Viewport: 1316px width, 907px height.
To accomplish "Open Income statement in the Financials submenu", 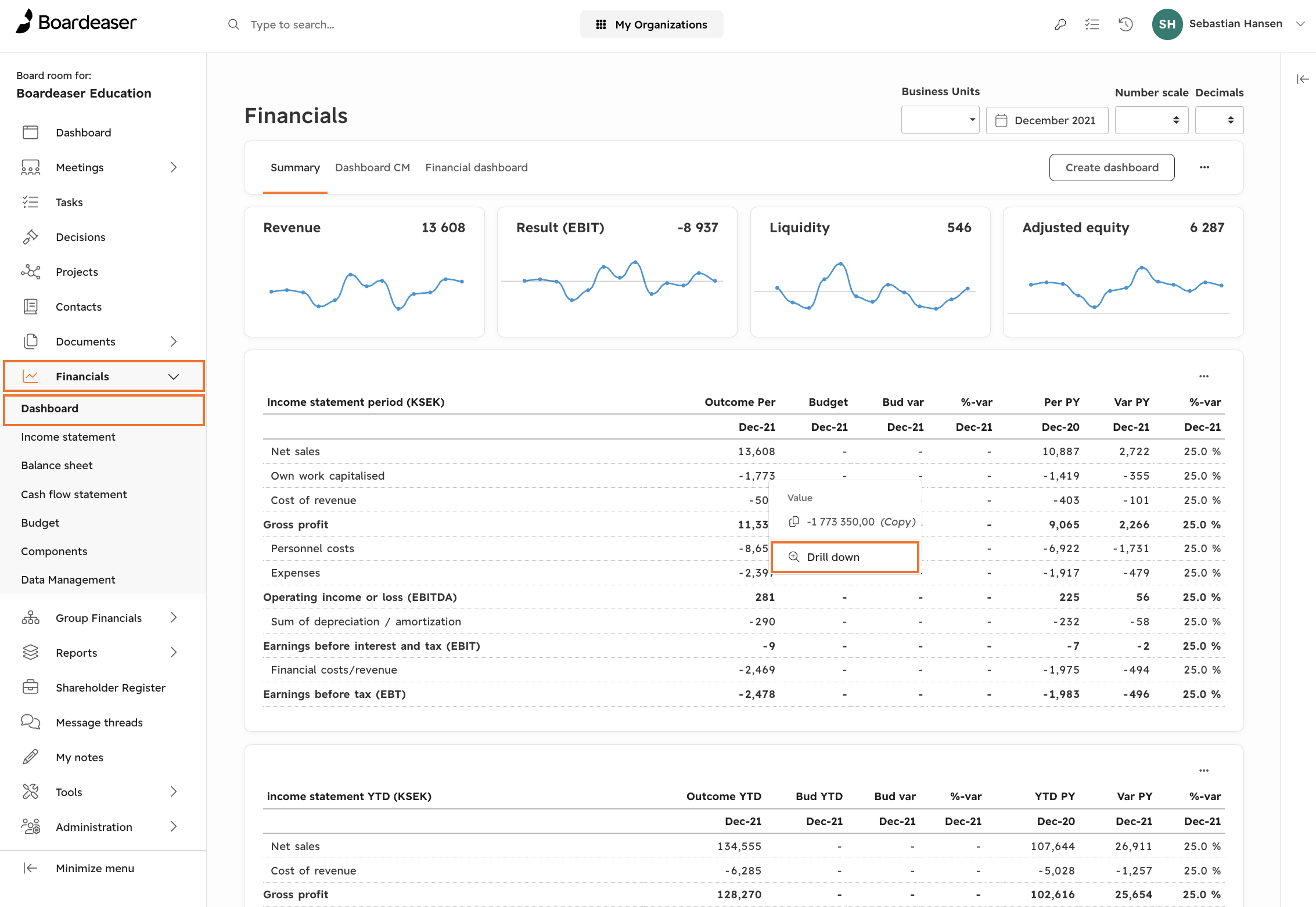I will [68, 437].
